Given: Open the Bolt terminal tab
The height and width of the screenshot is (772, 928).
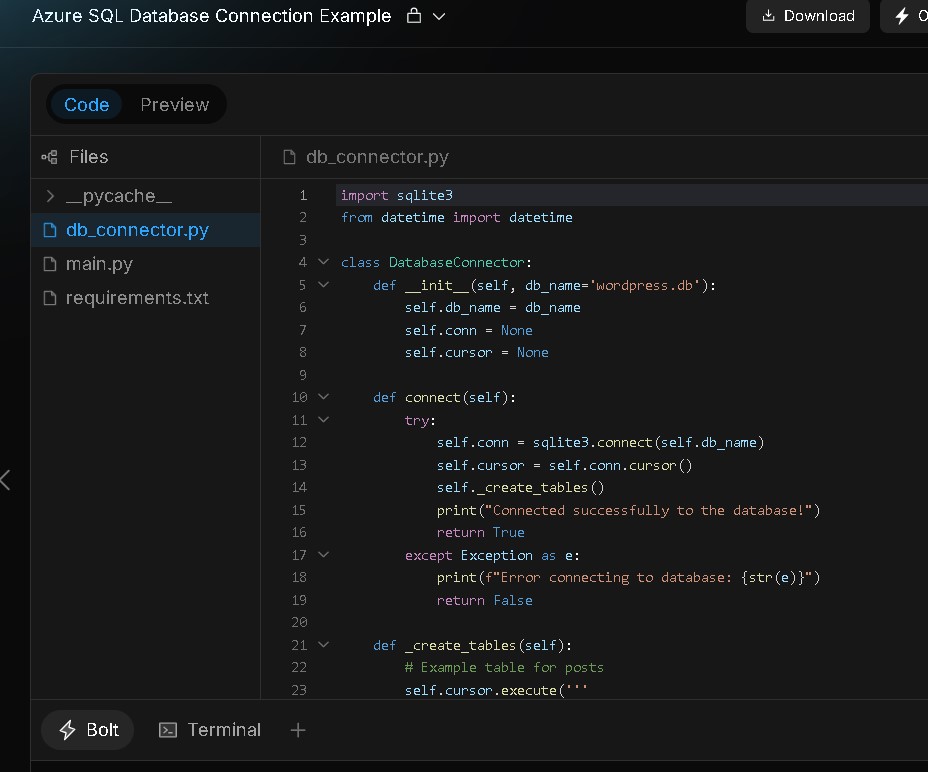Looking at the screenshot, I should tap(88, 730).
